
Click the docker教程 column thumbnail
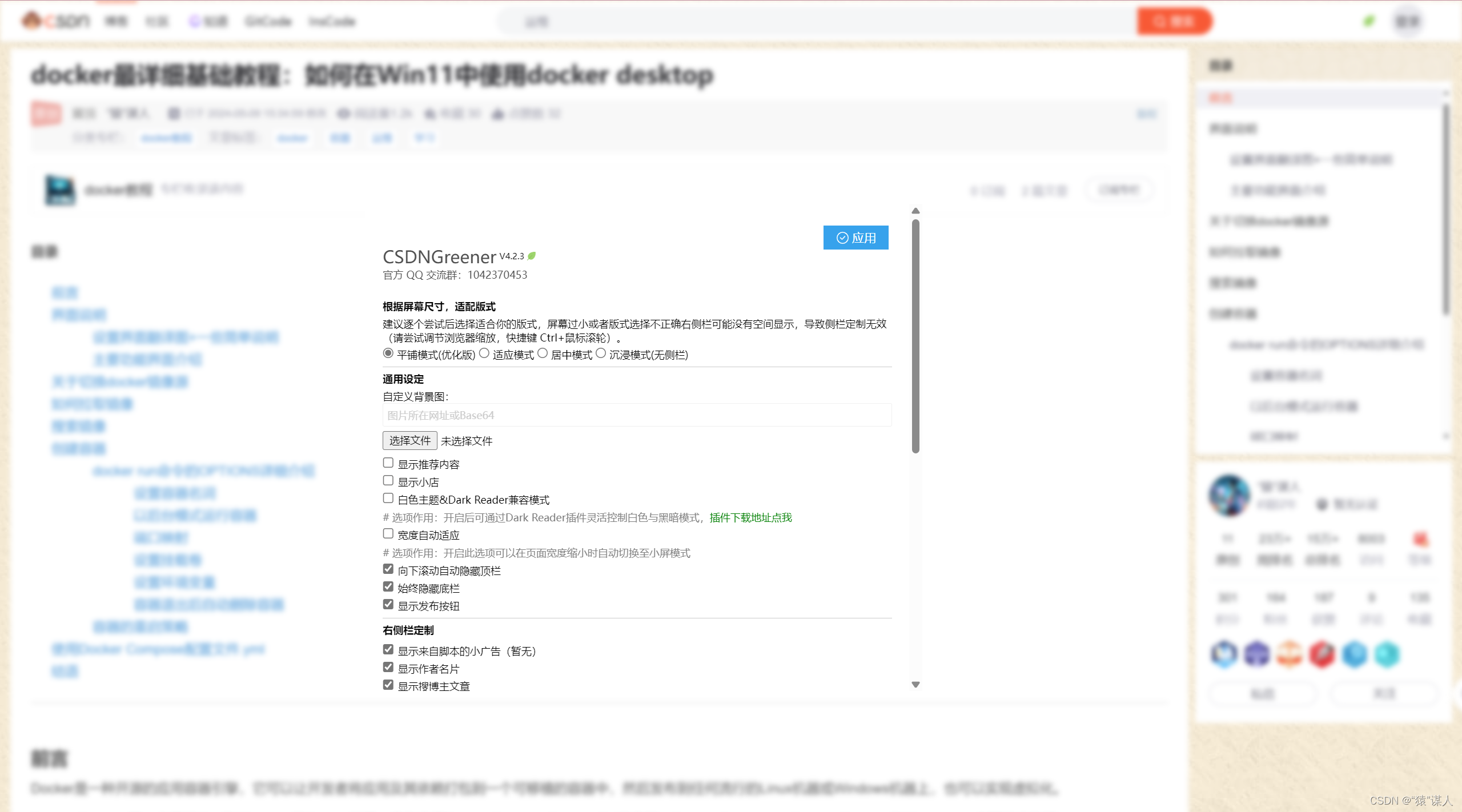tap(59, 190)
